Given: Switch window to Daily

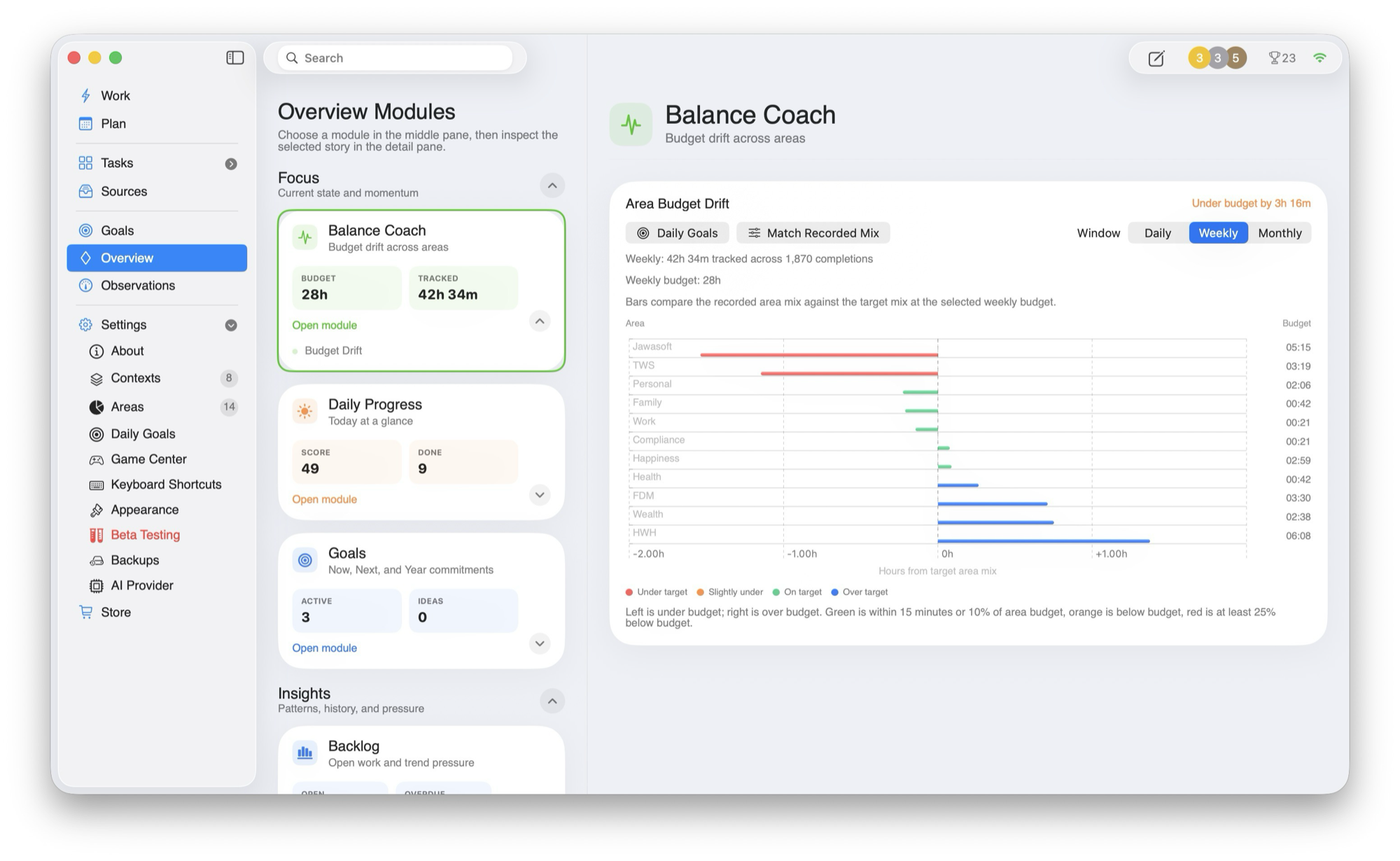Looking at the screenshot, I should click(1157, 233).
